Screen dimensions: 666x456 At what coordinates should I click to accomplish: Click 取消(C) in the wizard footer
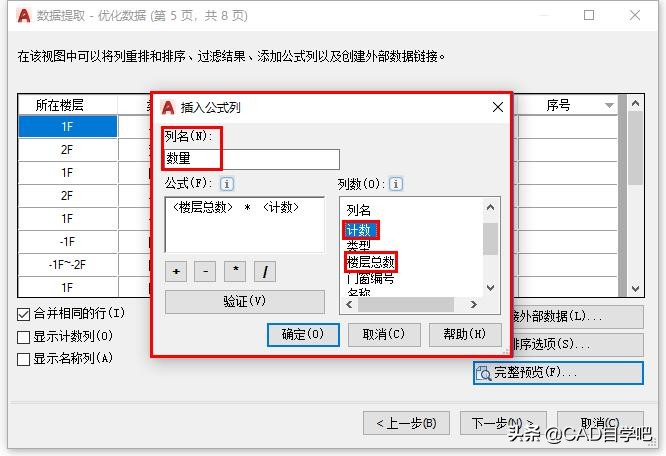pyautogui.click(x=600, y=423)
